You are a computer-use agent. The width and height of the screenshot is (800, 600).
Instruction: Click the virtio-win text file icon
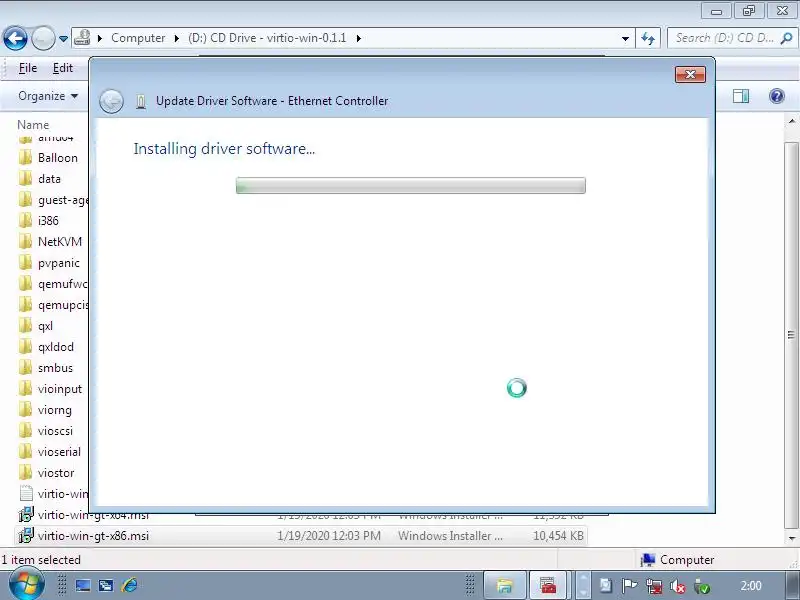coord(26,493)
